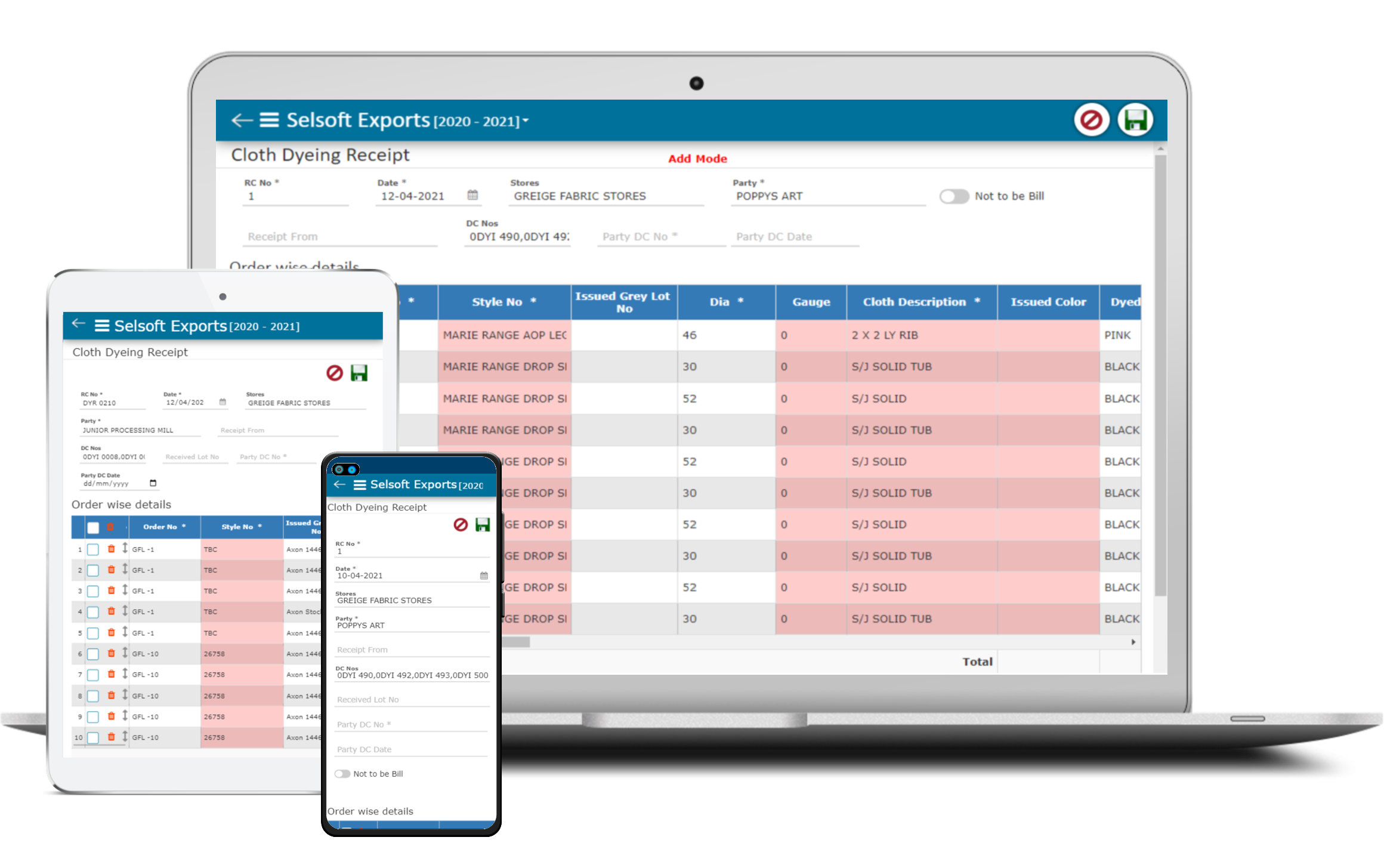
Task: Click the tablet red cancel icon
Action: [335, 373]
